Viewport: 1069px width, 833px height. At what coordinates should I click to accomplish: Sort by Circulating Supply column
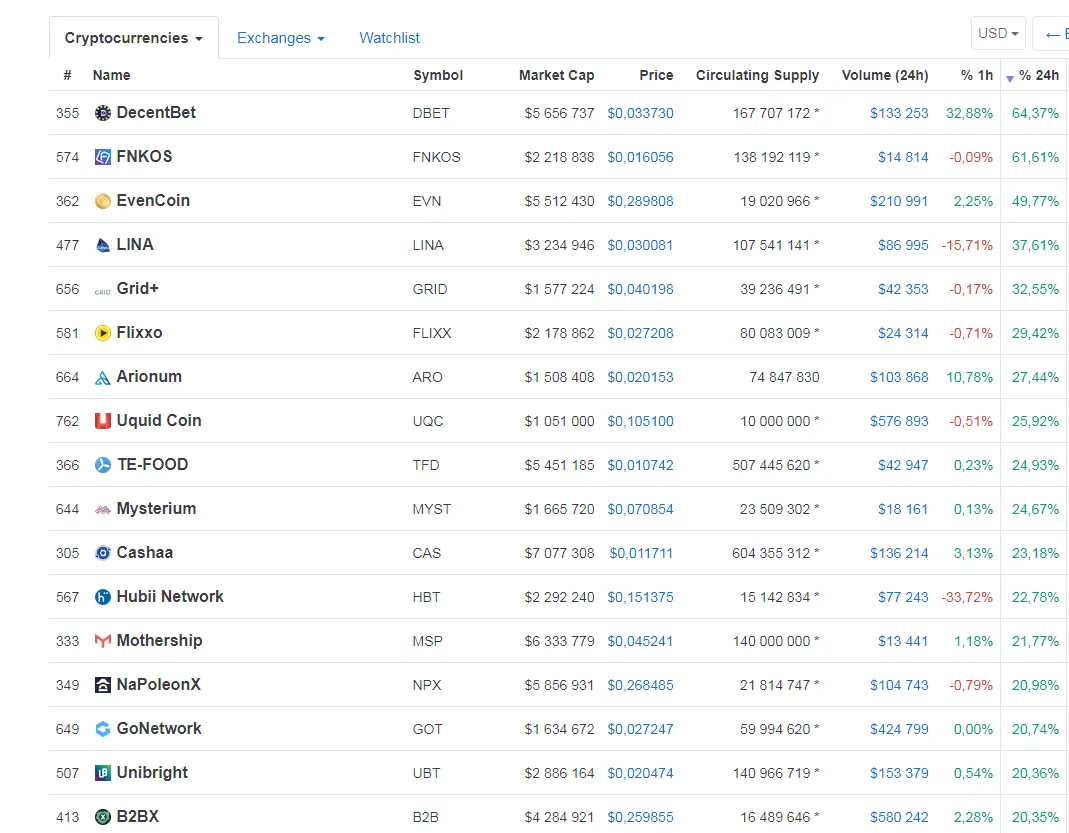pyautogui.click(x=757, y=75)
